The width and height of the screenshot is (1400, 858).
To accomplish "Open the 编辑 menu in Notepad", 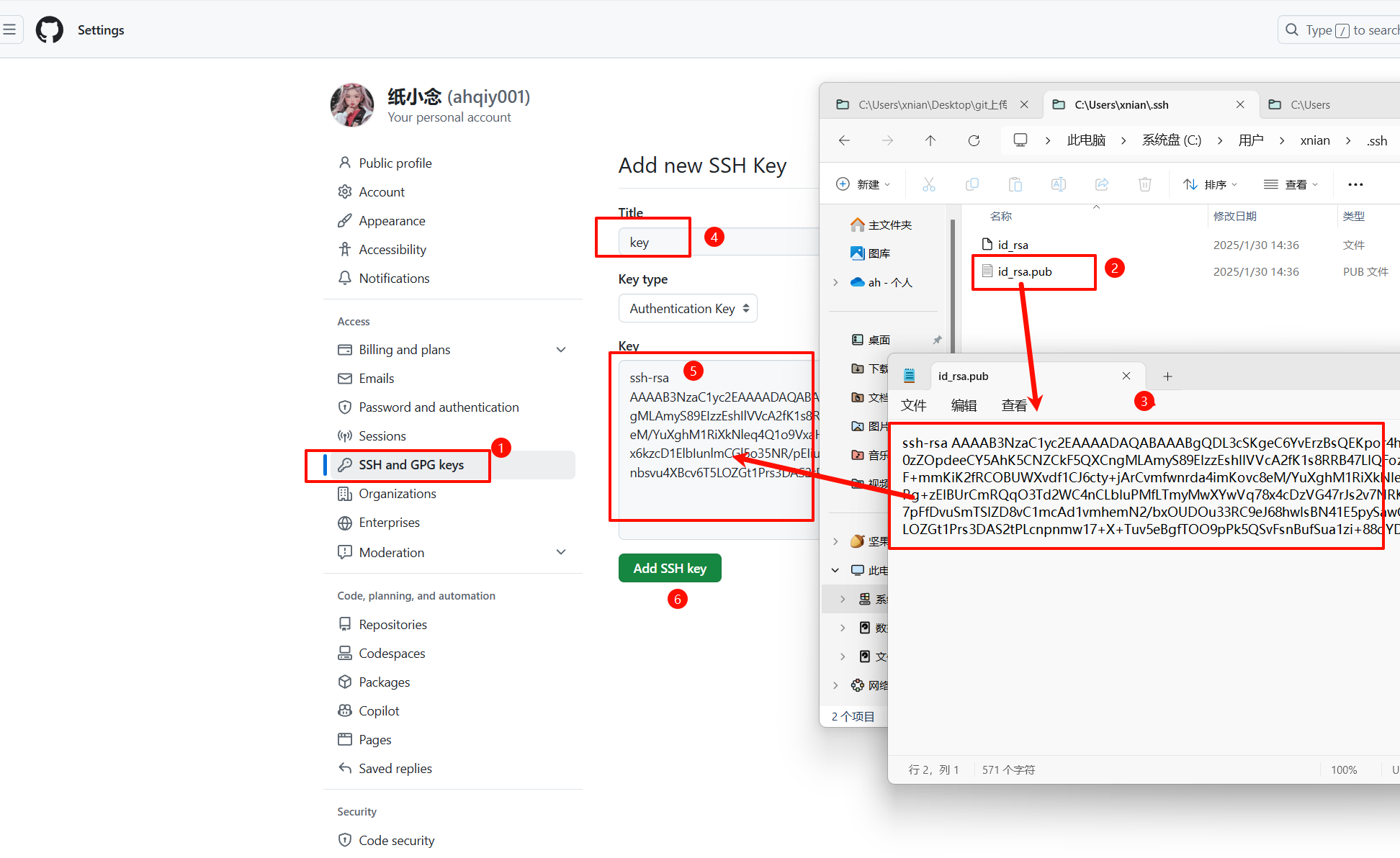I will tap(964, 405).
